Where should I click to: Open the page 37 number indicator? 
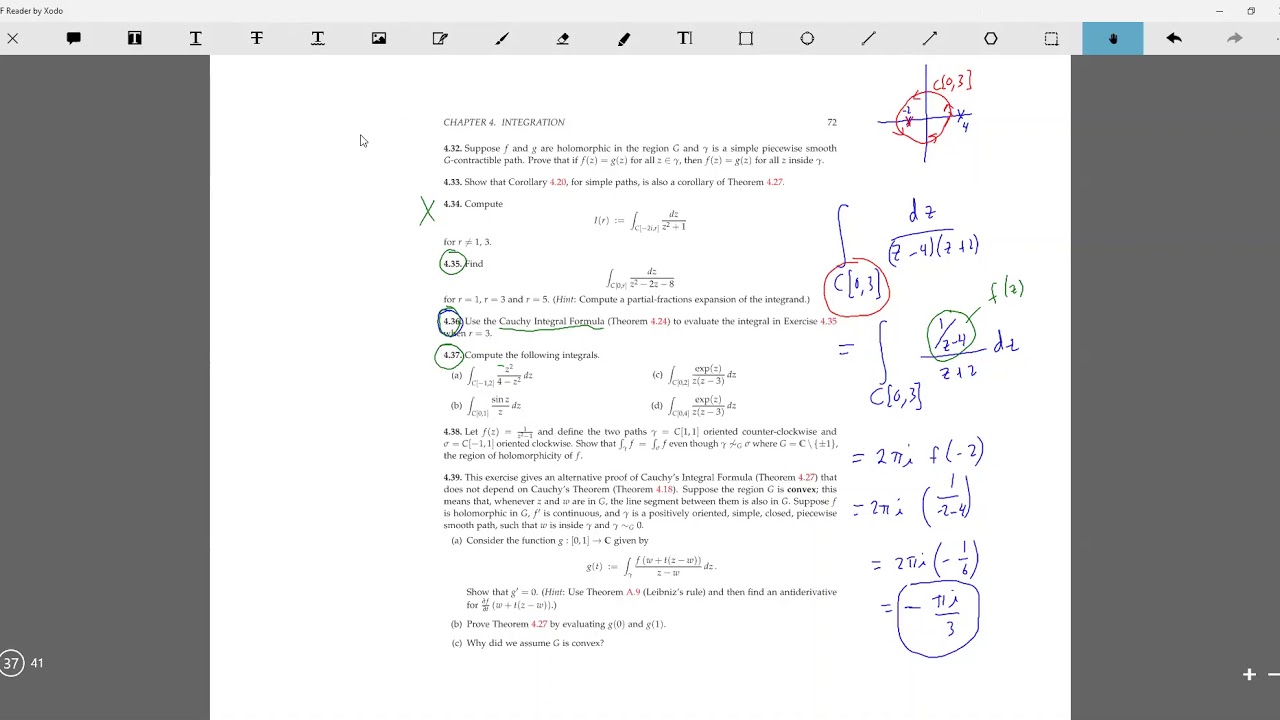[11, 663]
